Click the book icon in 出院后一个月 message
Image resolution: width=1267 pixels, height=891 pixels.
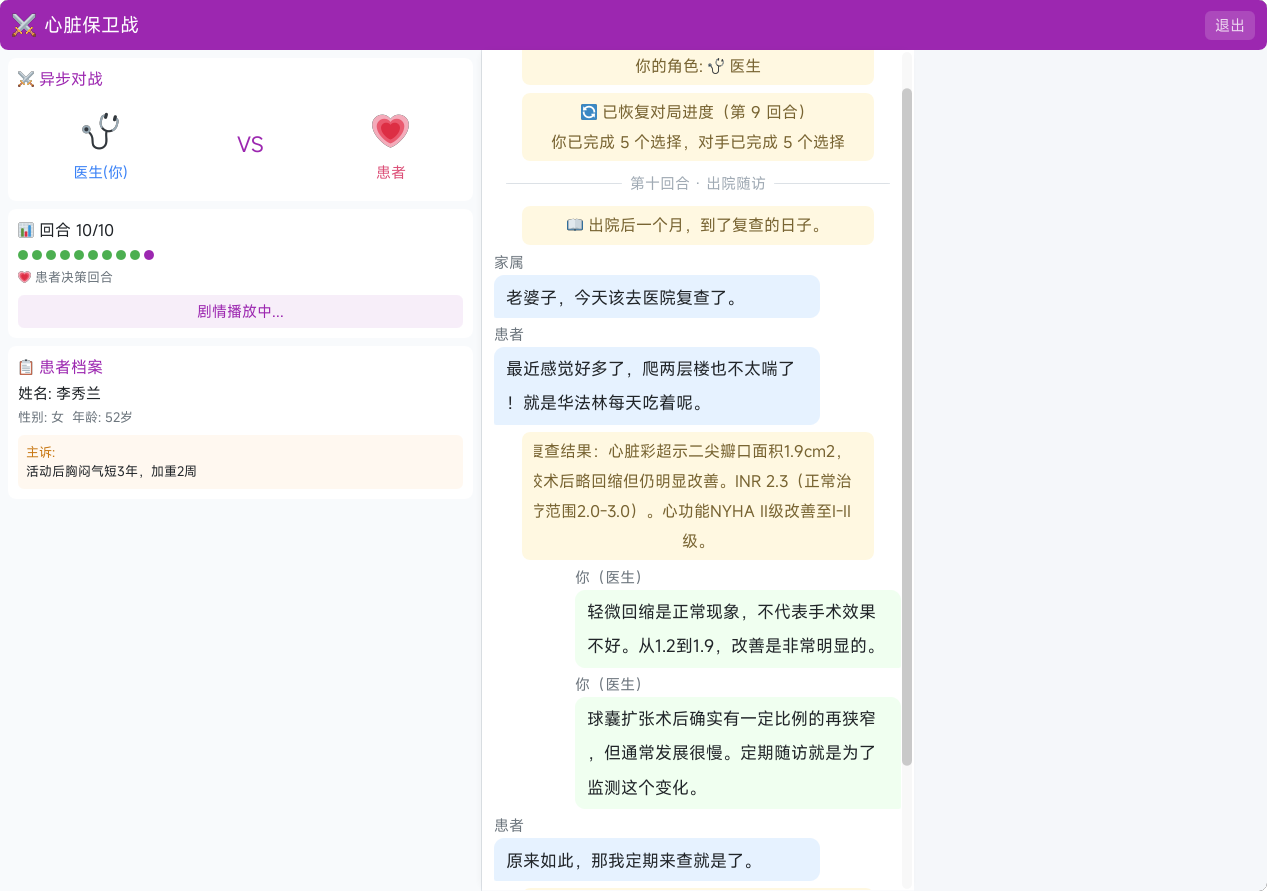pyautogui.click(x=575, y=225)
